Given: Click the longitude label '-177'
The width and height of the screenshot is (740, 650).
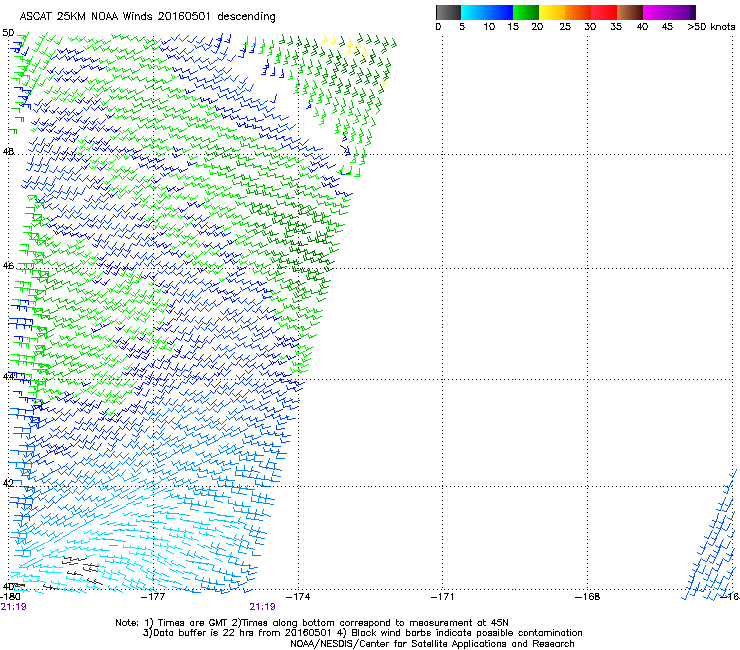Looking at the screenshot, I should [153, 597].
